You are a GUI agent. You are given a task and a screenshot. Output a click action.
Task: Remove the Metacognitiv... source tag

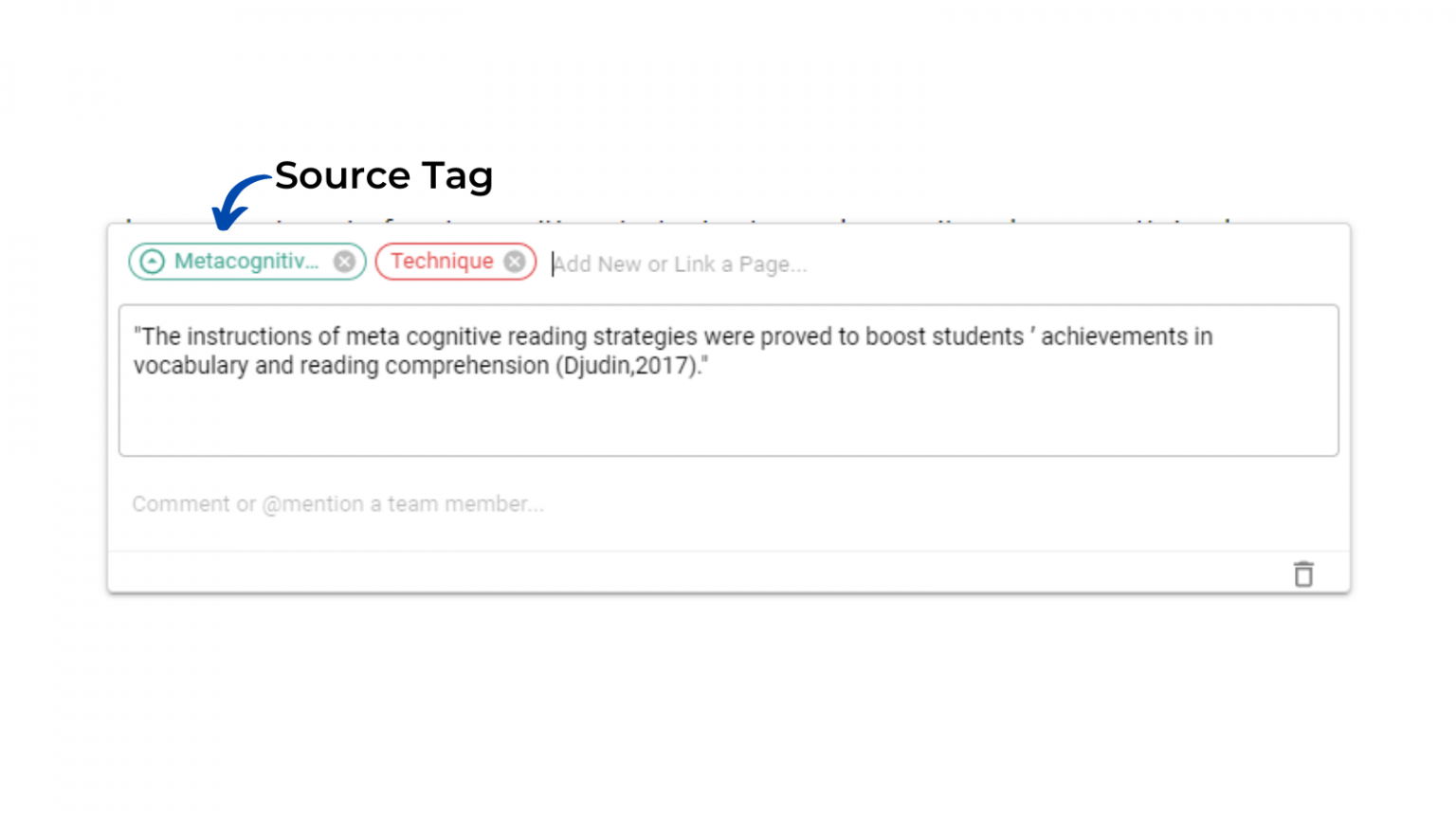click(344, 262)
